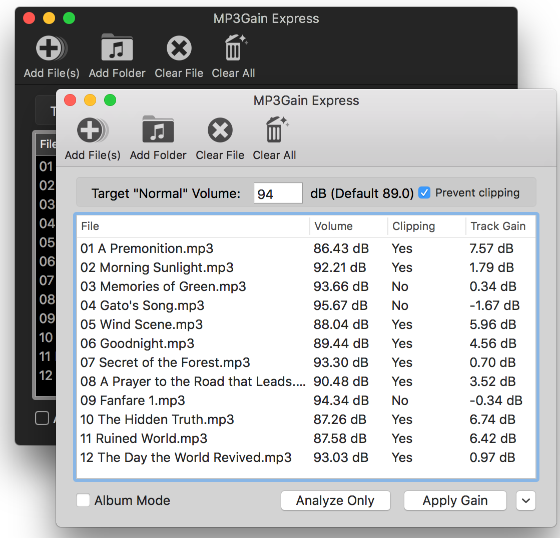Select row 01 A Premonition.mp3

tap(306, 248)
